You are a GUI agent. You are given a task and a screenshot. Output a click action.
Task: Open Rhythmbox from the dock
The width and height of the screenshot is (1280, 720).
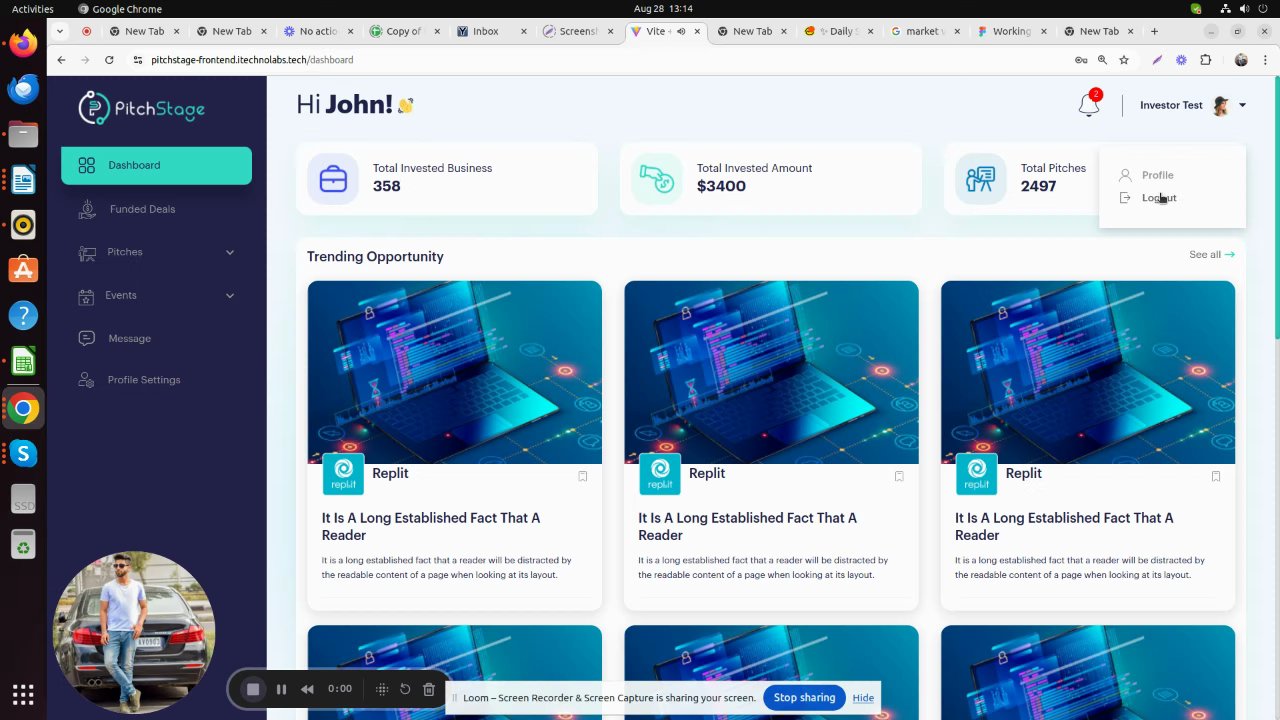[23, 225]
